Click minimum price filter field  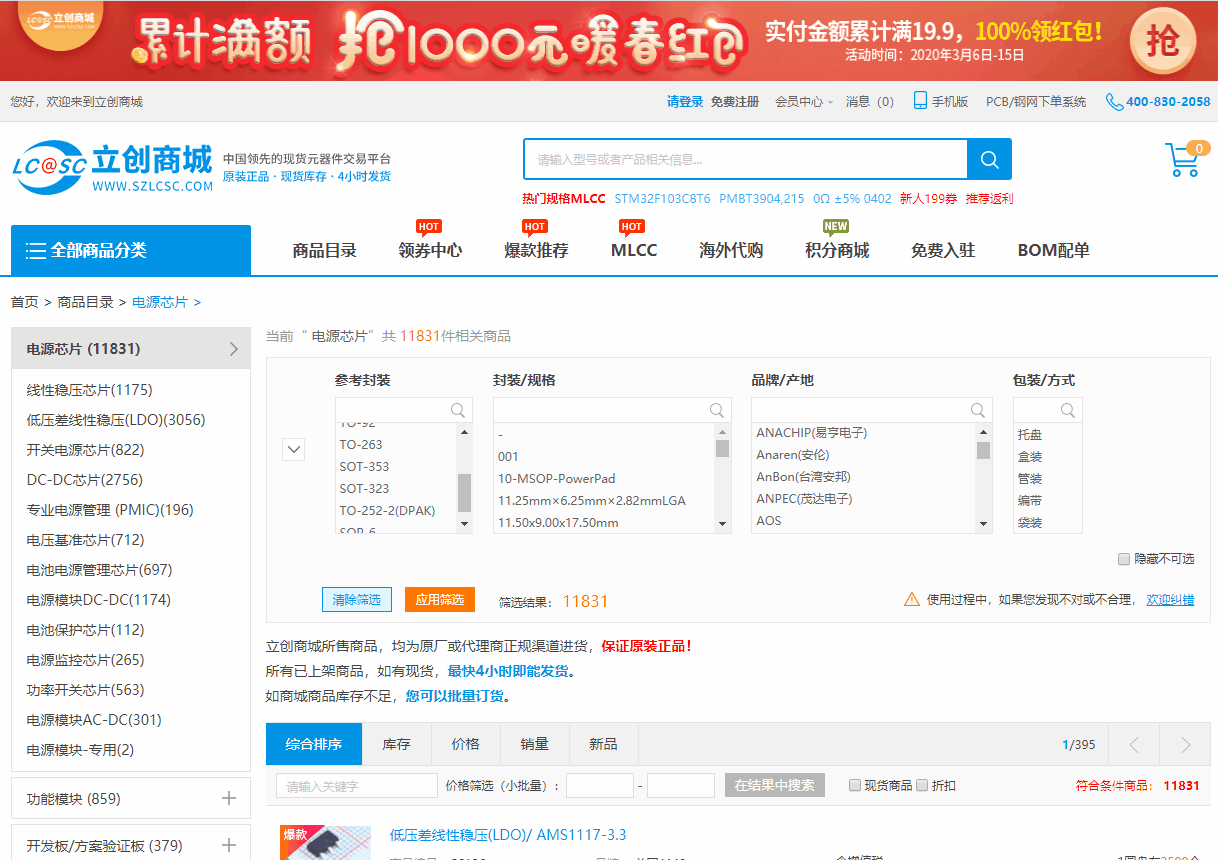[600, 786]
